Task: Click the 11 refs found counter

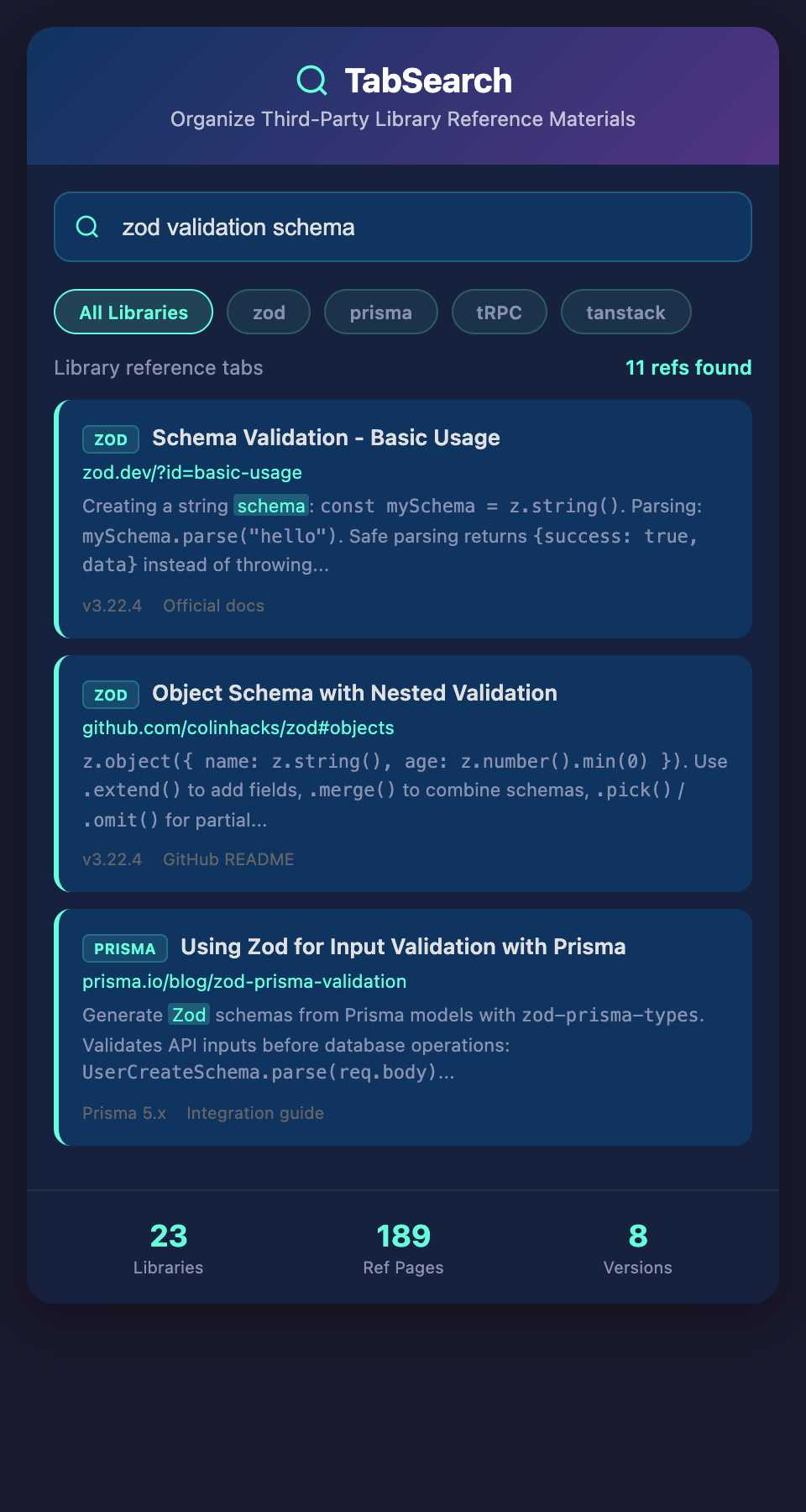Action: point(688,367)
